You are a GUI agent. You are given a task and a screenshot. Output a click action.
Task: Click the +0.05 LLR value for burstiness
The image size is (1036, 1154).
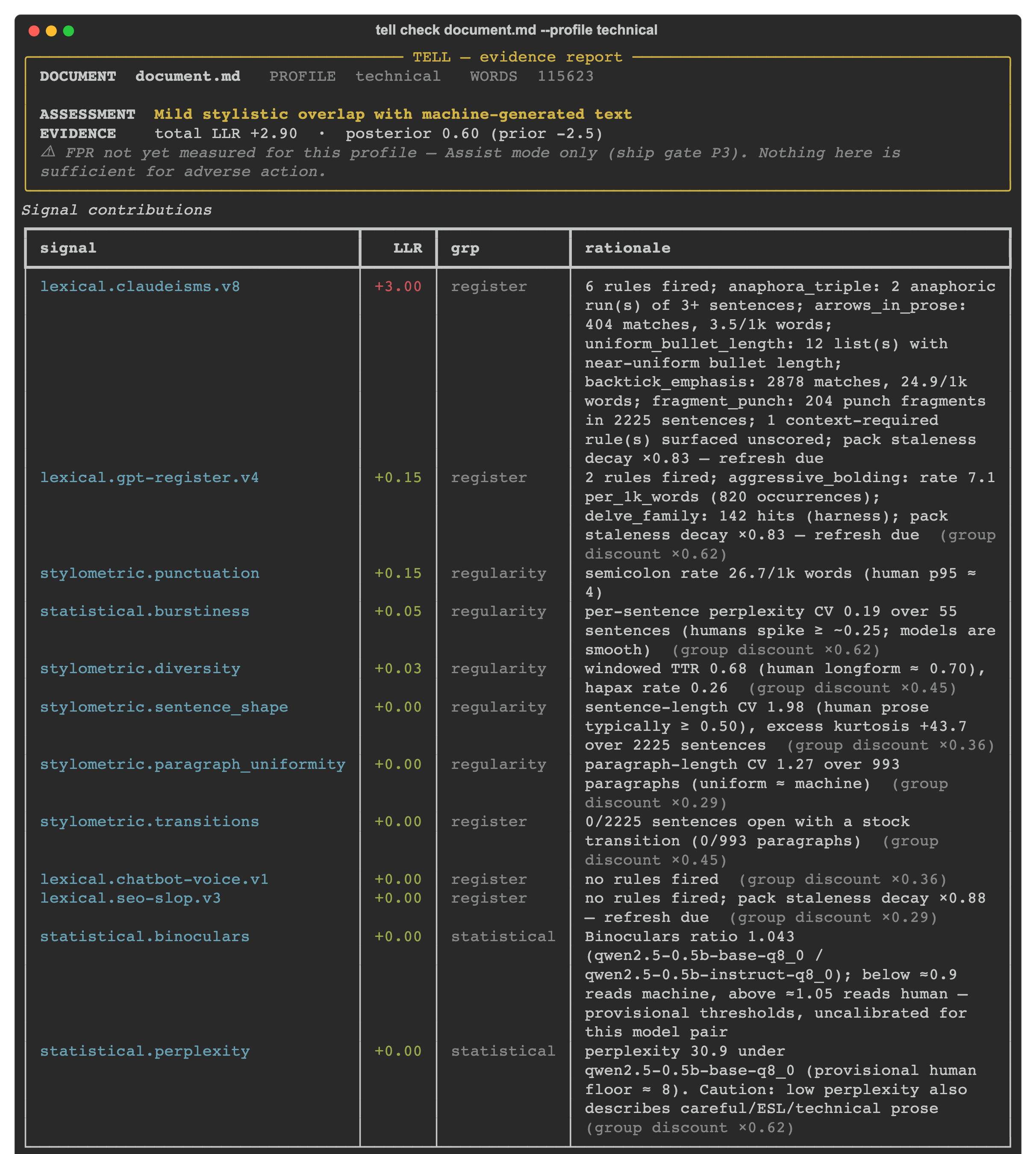point(398,612)
